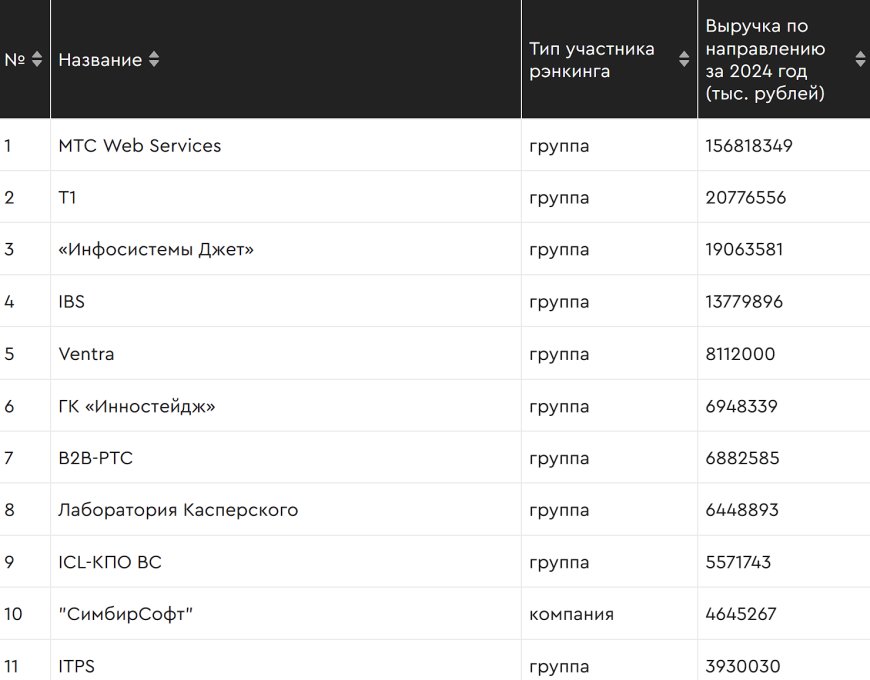The image size is (870, 680).
Task: Click группа type in Ventra row
Action: [559, 356]
